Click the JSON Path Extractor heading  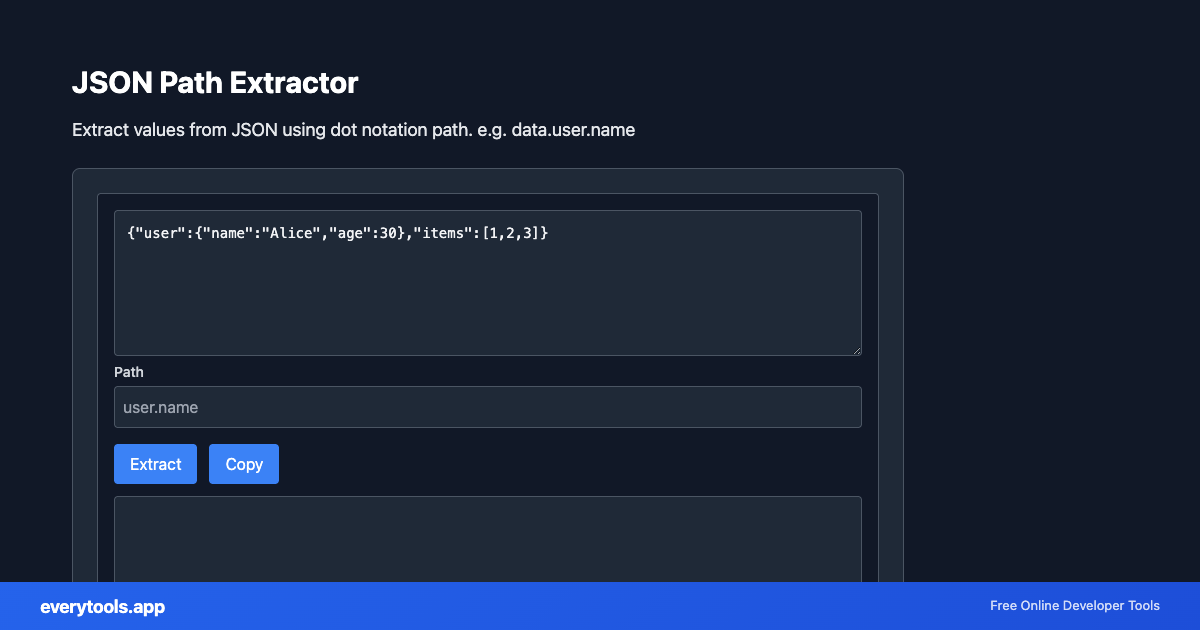click(x=215, y=84)
